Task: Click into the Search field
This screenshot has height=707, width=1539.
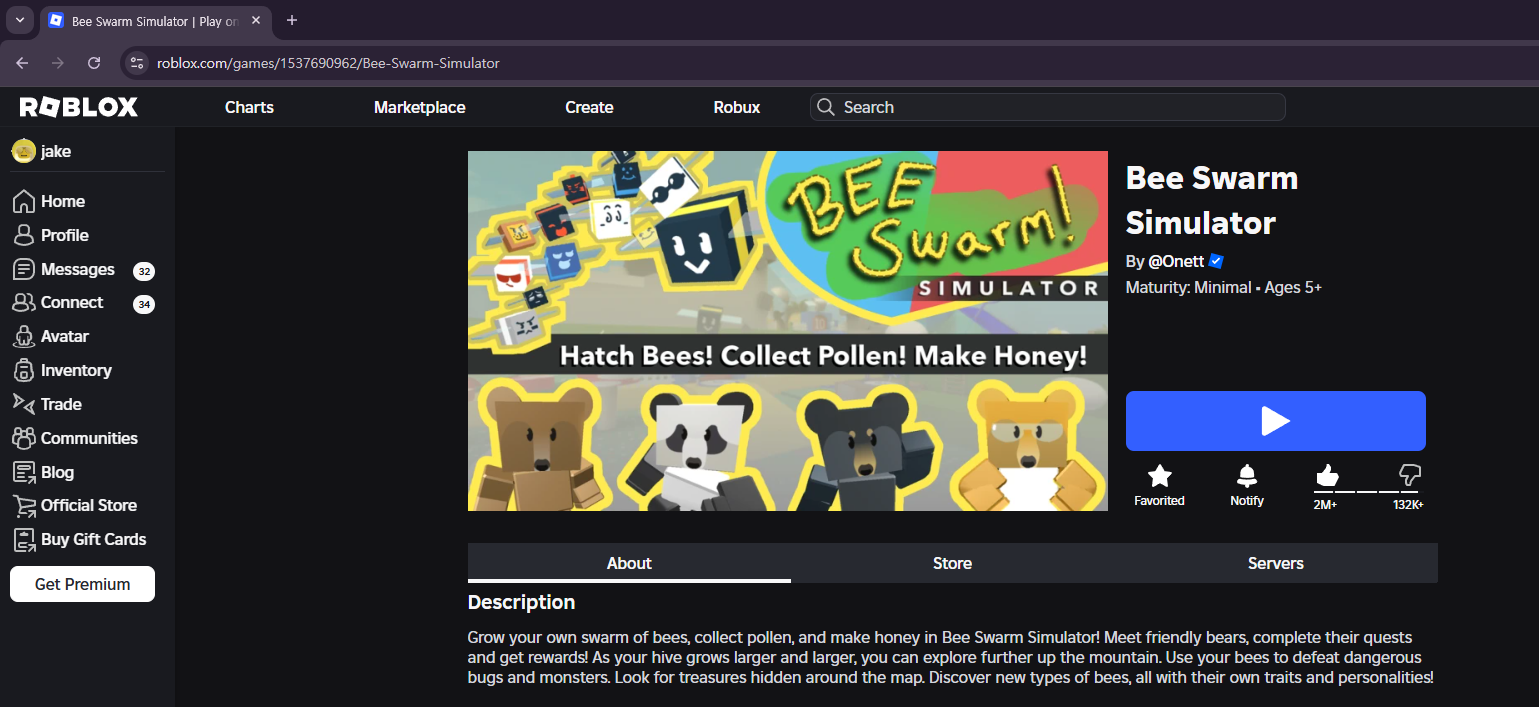Action: [x=1047, y=107]
